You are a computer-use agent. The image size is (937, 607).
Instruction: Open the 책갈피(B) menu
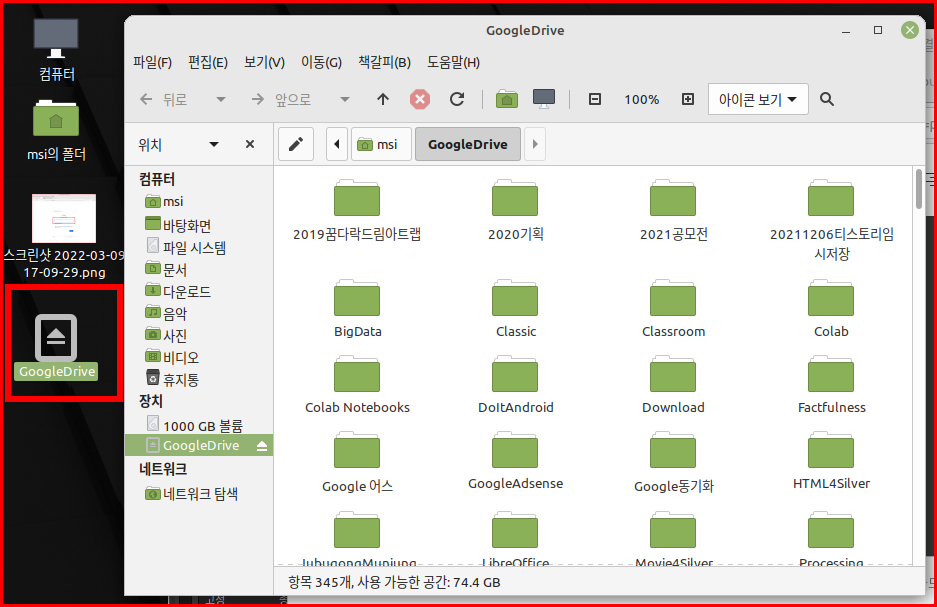pyautogui.click(x=384, y=62)
